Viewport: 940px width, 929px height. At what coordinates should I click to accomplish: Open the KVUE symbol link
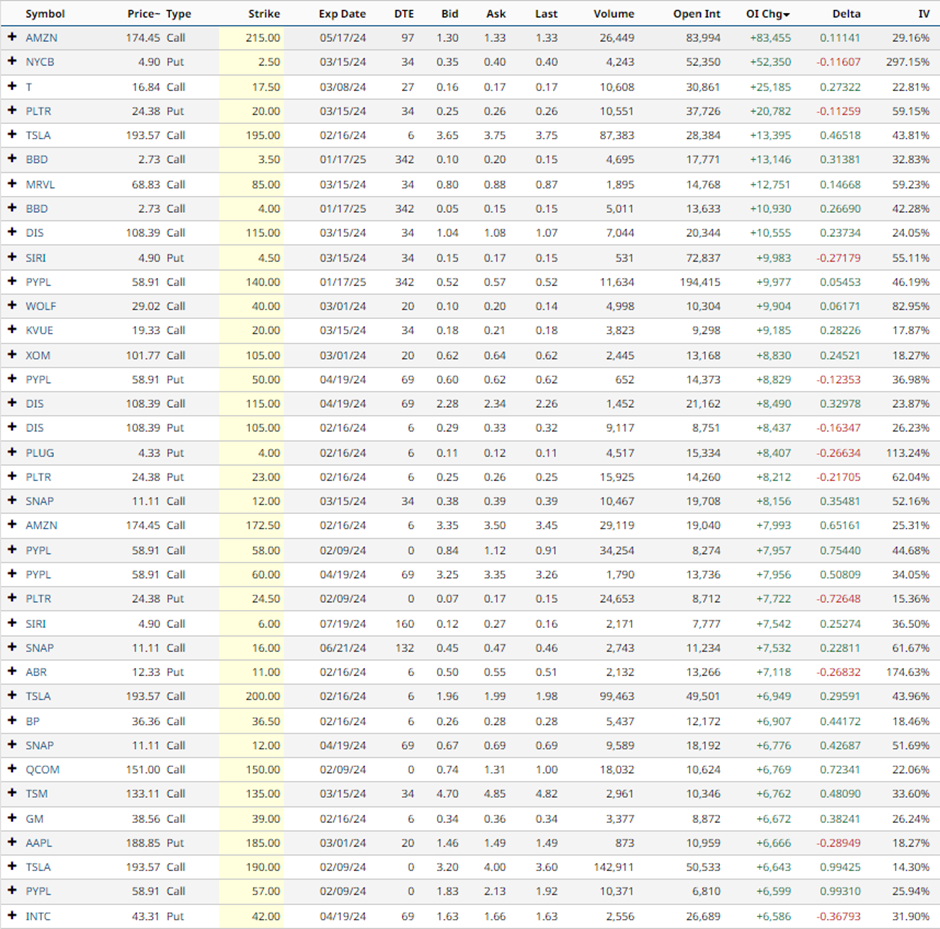tap(39, 330)
